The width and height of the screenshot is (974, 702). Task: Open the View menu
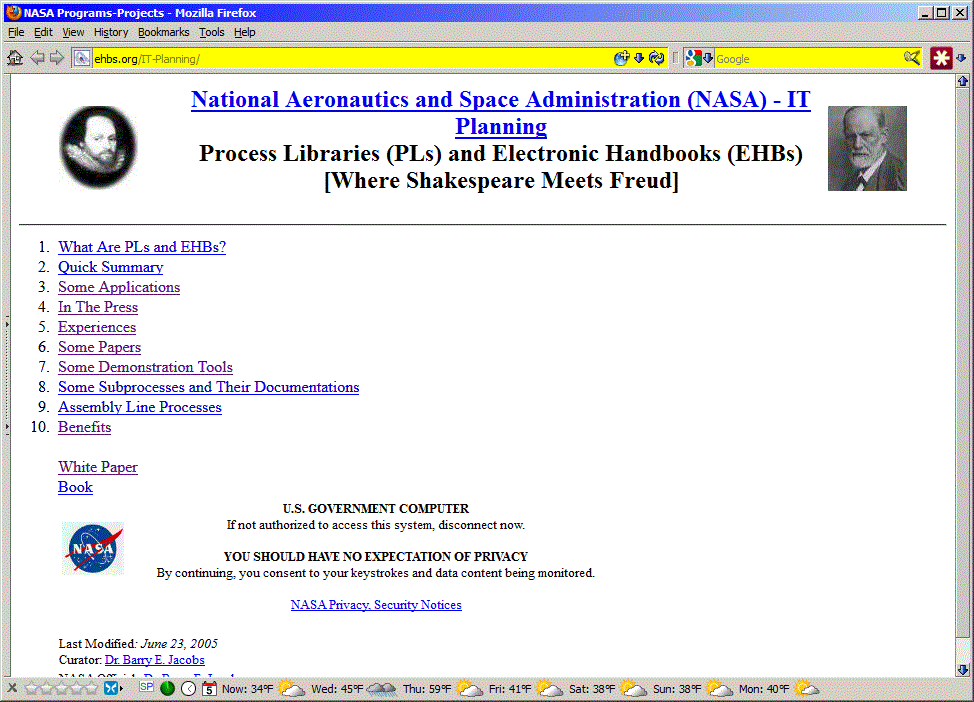pos(73,32)
